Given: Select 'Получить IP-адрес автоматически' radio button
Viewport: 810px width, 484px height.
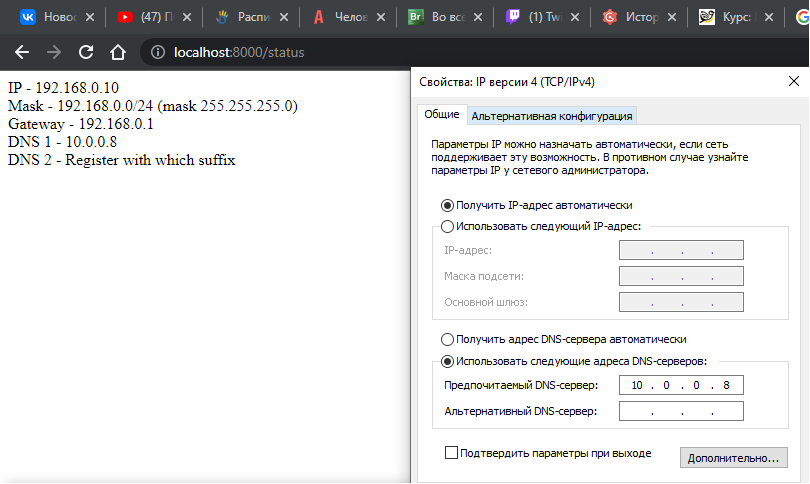Looking at the screenshot, I should click(447, 205).
